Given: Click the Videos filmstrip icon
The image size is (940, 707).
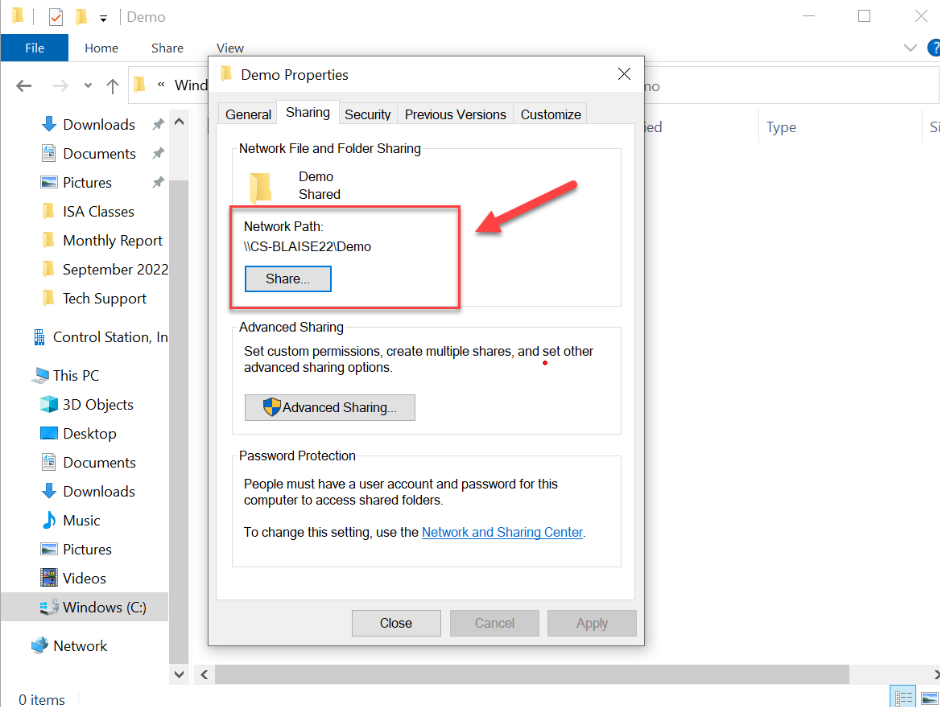Looking at the screenshot, I should click(49, 578).
